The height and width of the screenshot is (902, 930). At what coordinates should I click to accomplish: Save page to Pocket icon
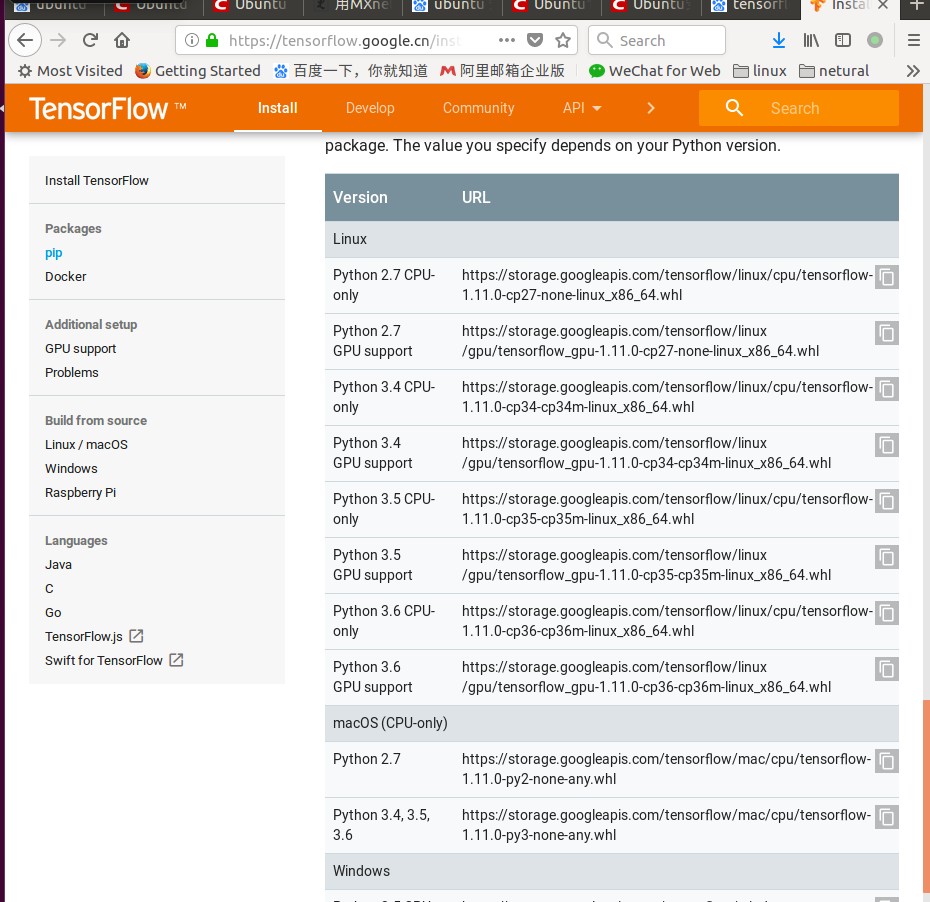pyautogui.click(x=535, y=40)
